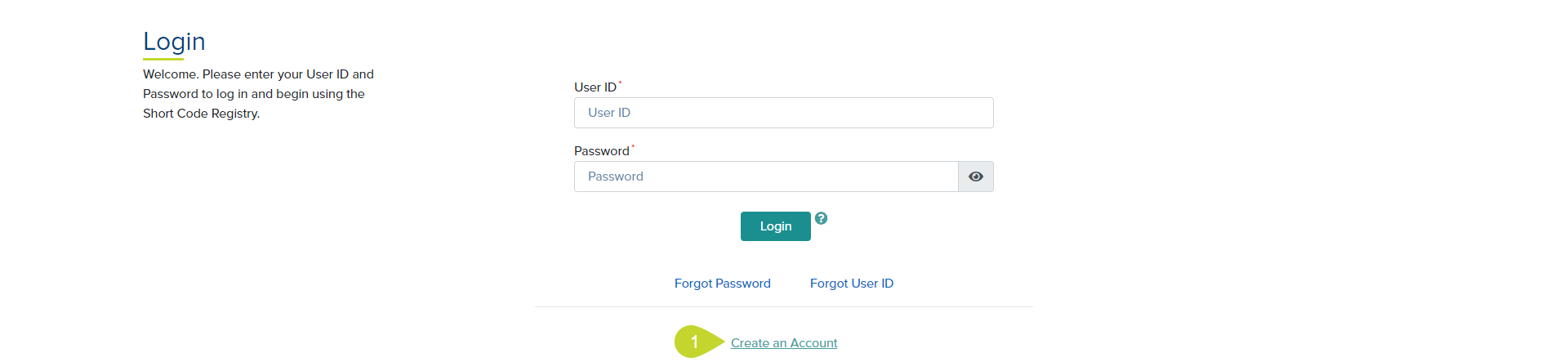Open the Forgot User ID link
This screenshot has width=1568, height=362.
pos(852,284)
